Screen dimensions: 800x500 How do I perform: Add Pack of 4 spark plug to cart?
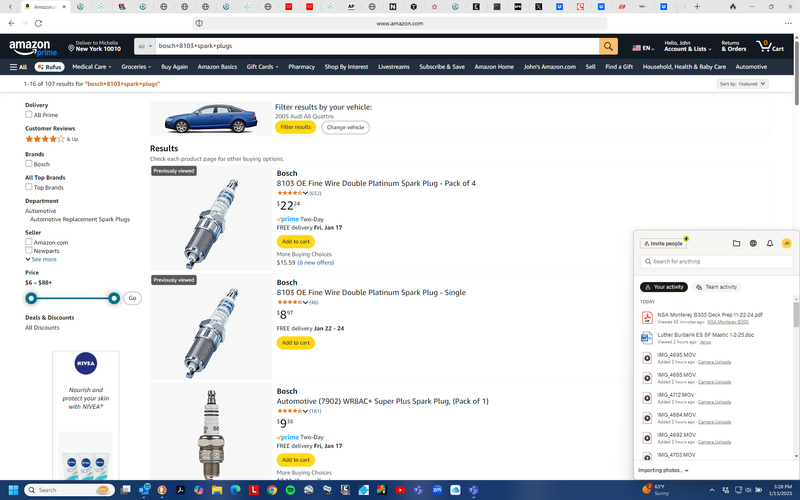[296, 242]
